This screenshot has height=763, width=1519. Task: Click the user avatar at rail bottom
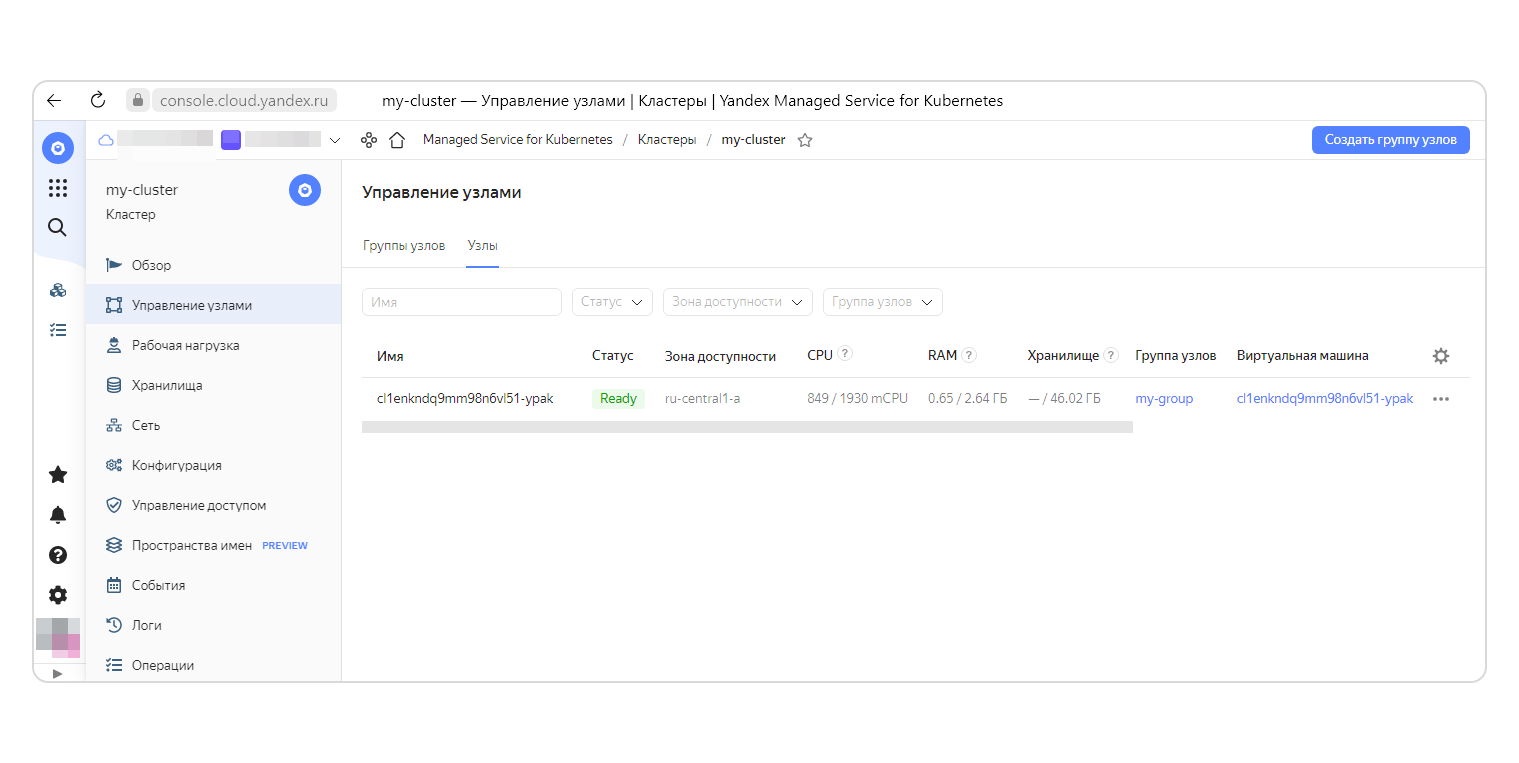coord(58,637)
